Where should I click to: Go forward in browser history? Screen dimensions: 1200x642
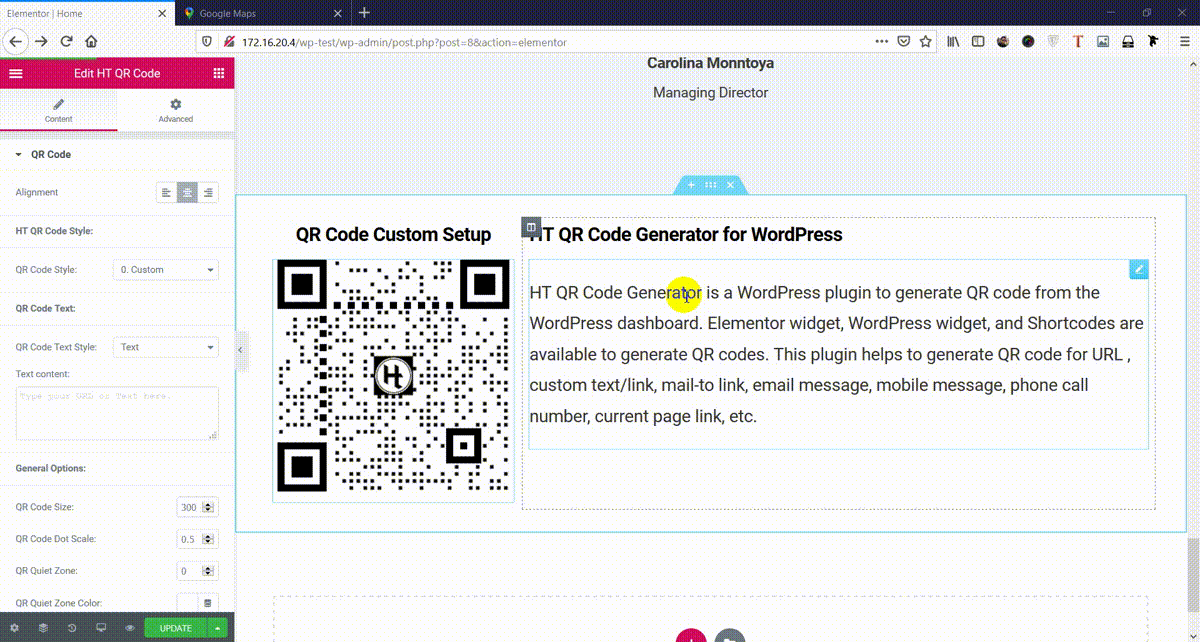[41, 42]
